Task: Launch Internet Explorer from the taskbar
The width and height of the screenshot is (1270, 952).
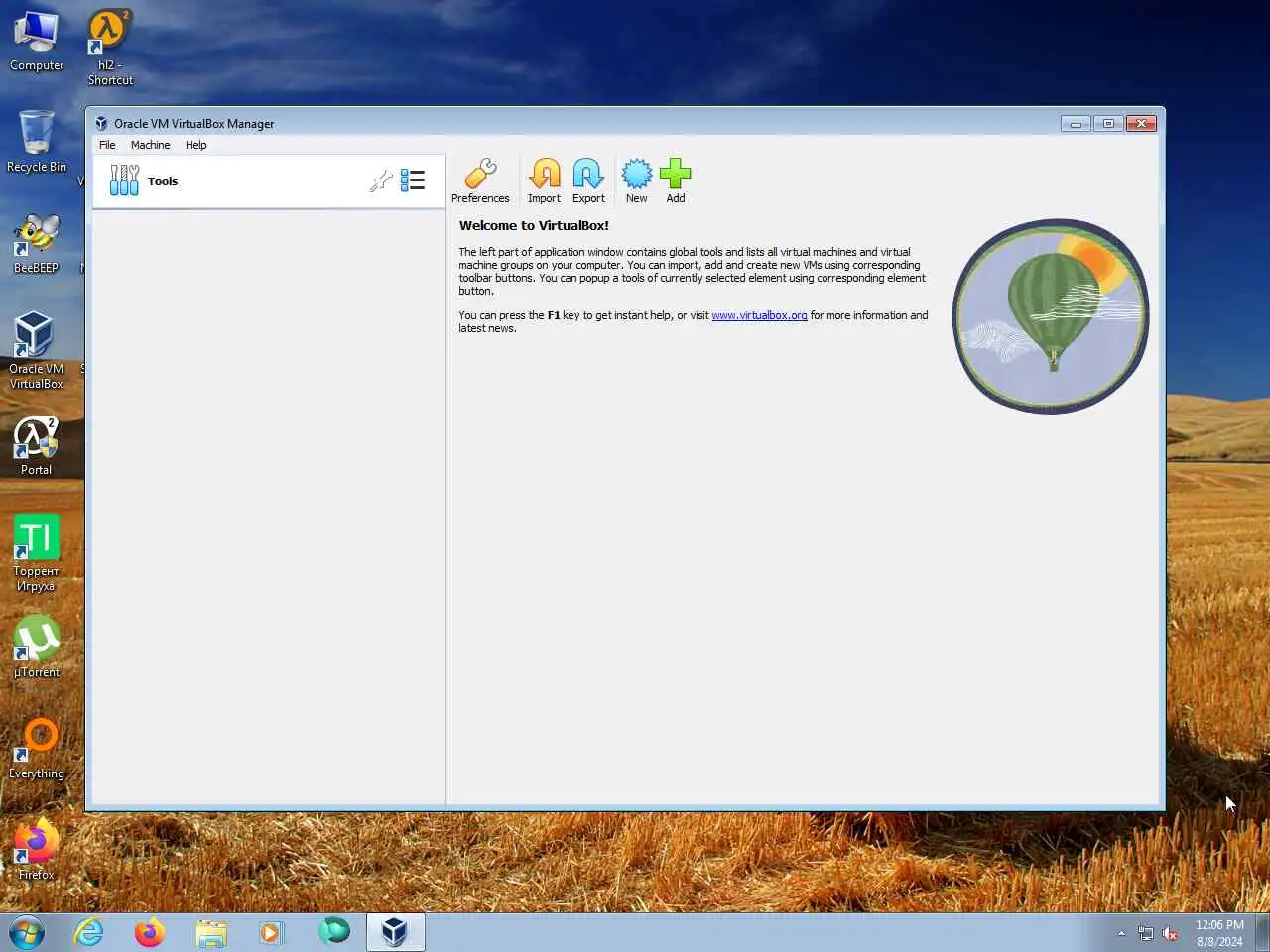Action: coord(89,932)
